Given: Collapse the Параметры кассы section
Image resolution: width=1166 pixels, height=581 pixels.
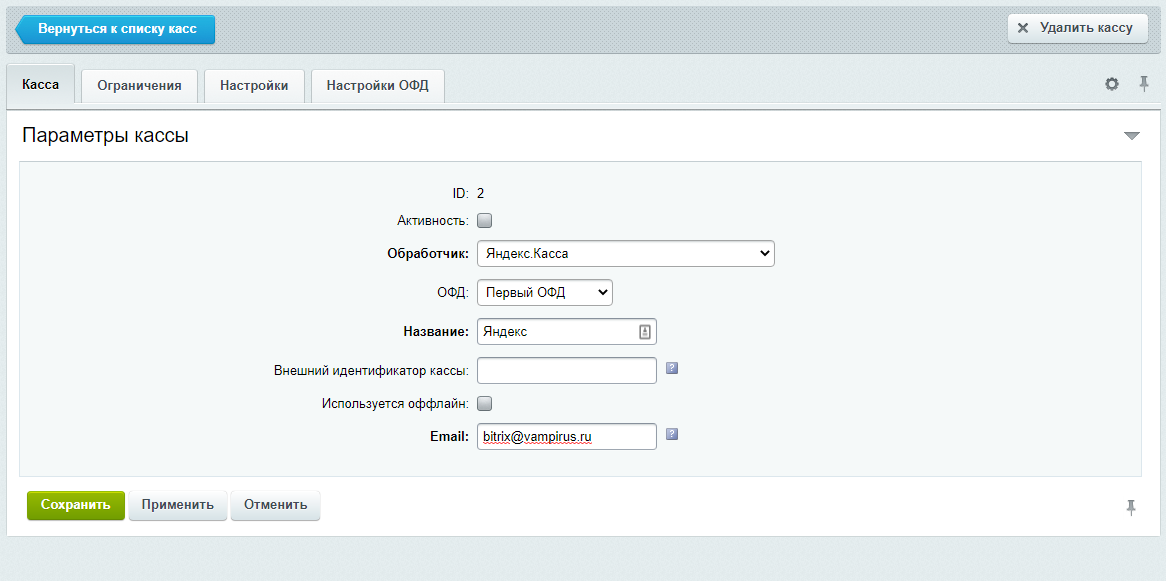Looking at the screenshot, I should [x=1132, y=136].
